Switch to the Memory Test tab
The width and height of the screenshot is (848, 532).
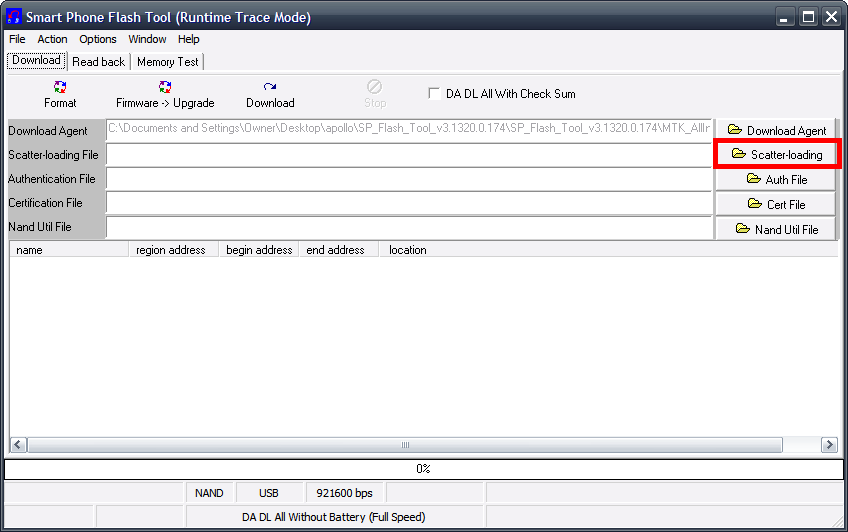[168, 62]
